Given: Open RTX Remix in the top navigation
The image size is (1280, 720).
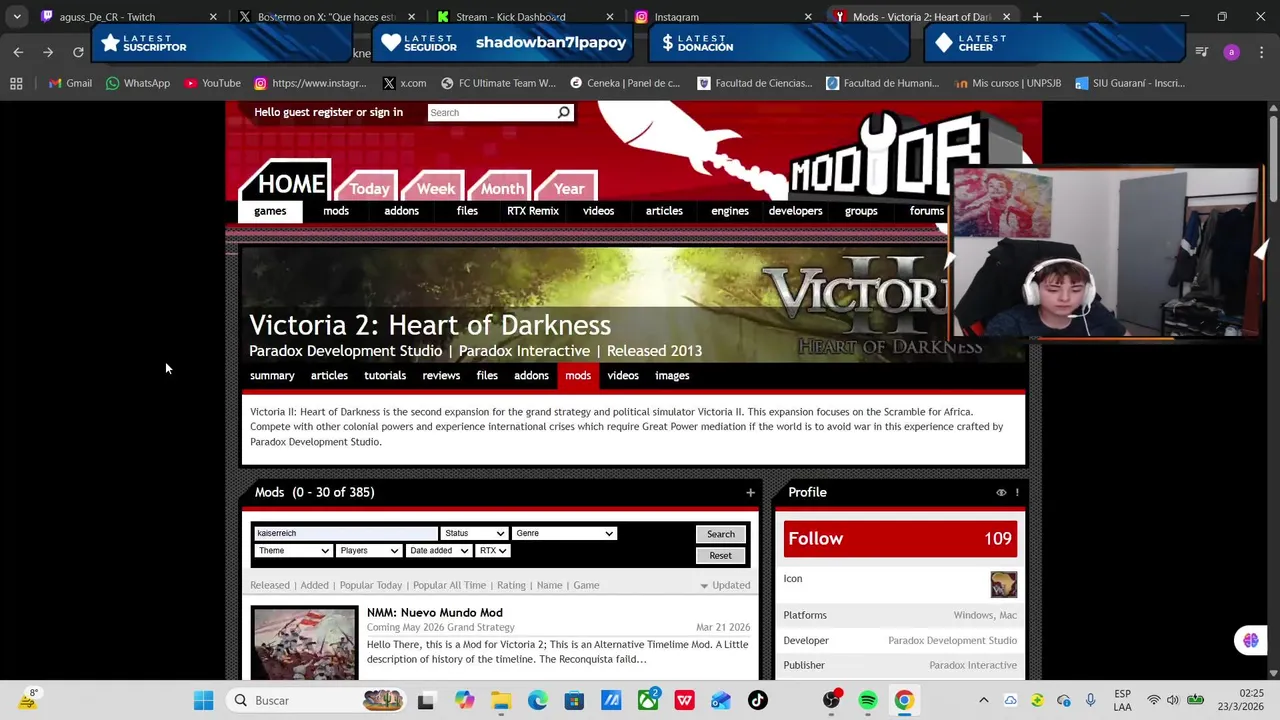Looking at the screenshot, I should click(533, 211).
